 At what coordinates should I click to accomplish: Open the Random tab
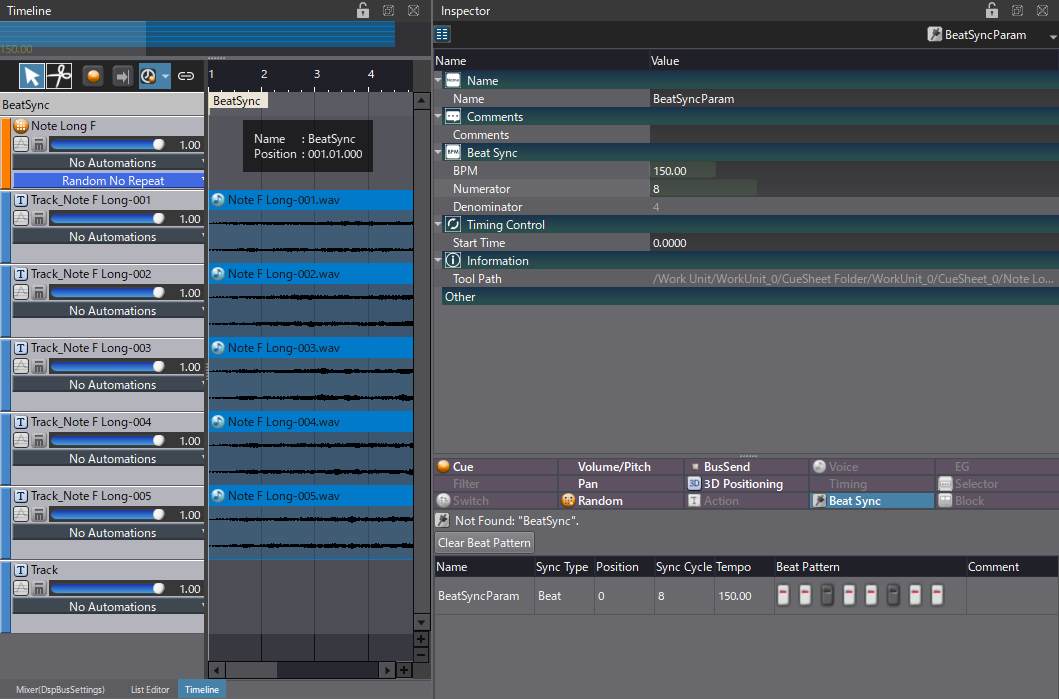tap(621, 500)
